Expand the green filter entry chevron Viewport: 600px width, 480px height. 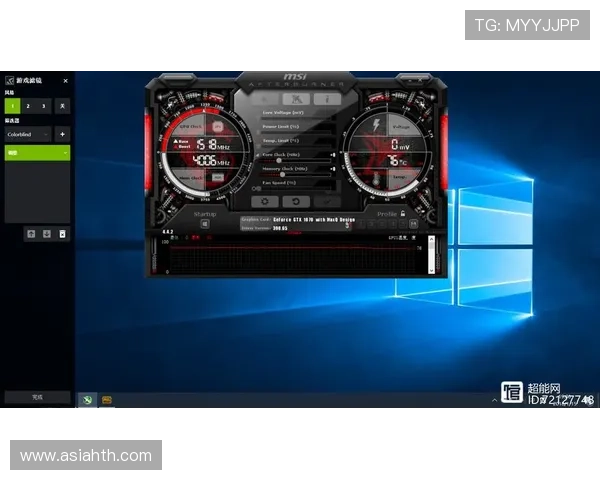point(65,153)
